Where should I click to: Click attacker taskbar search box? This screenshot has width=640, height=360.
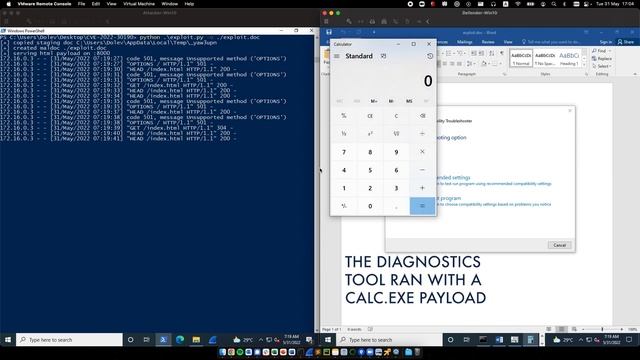[69, 340]
